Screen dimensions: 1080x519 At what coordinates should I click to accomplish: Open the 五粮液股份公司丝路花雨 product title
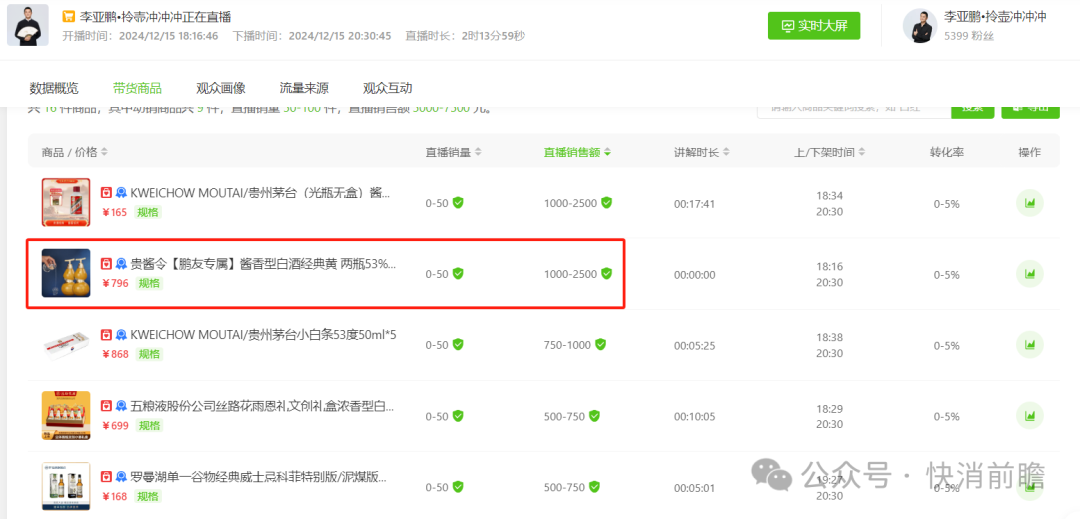(x=262, y=406)
